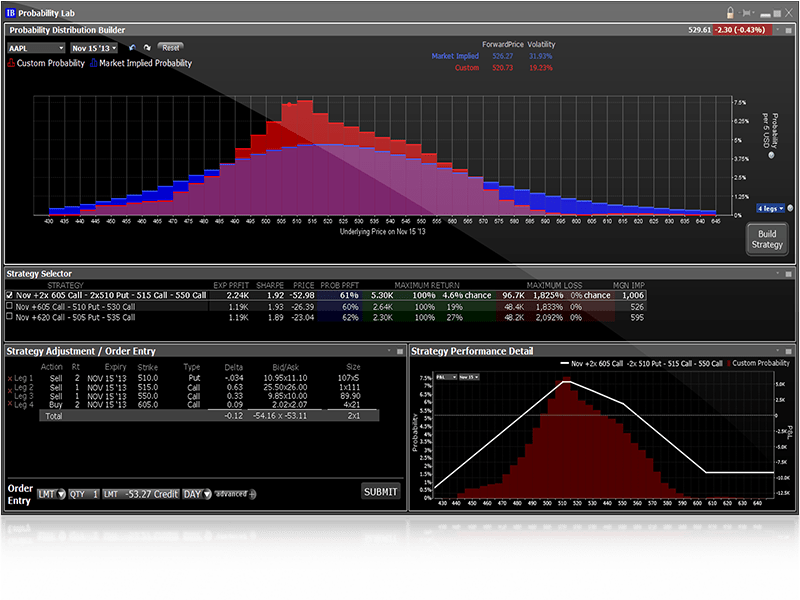Open the Strategy Selector panel grid icon
Image resolution: width=800 pixels, height=600 pixels.
pyautogui.click(x=789, y=274)
